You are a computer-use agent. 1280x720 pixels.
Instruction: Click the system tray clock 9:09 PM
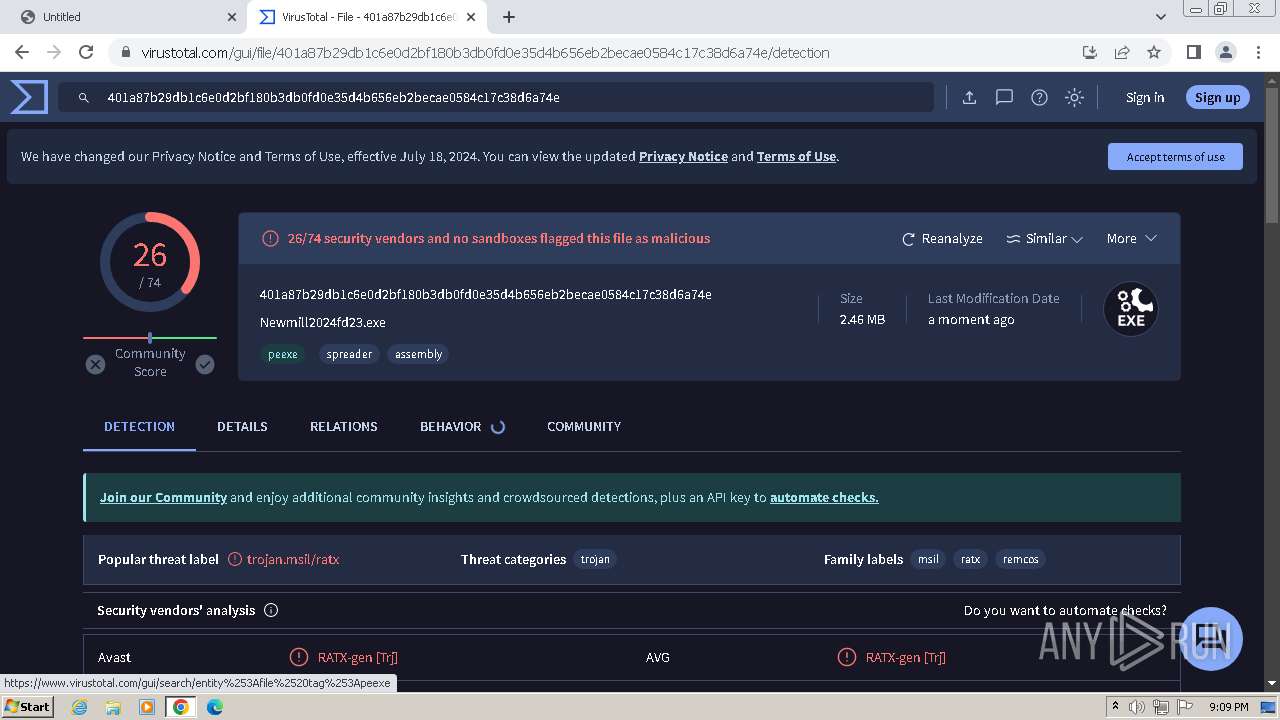[1228, 707]
